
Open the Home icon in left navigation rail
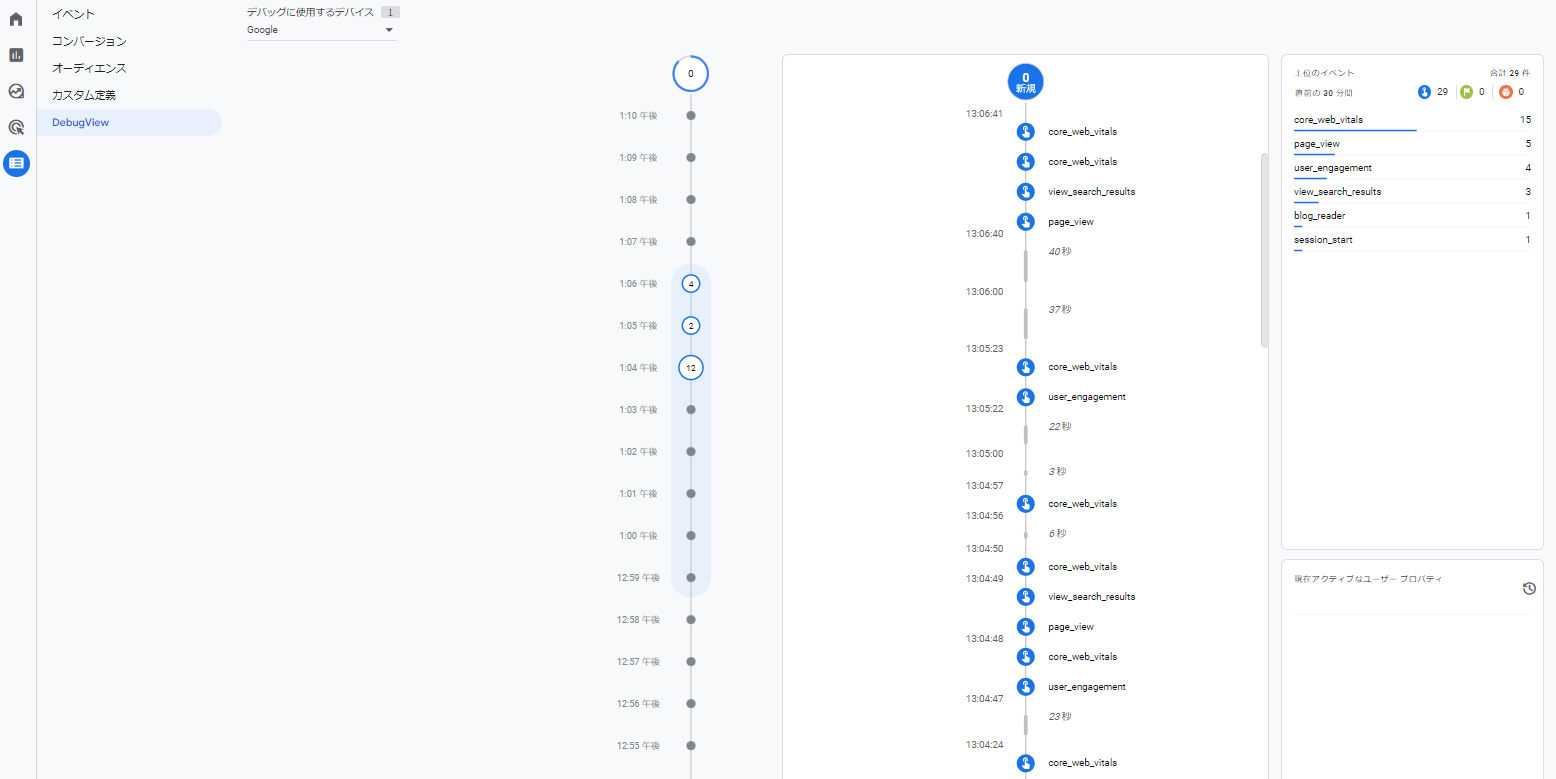[16, 19]
